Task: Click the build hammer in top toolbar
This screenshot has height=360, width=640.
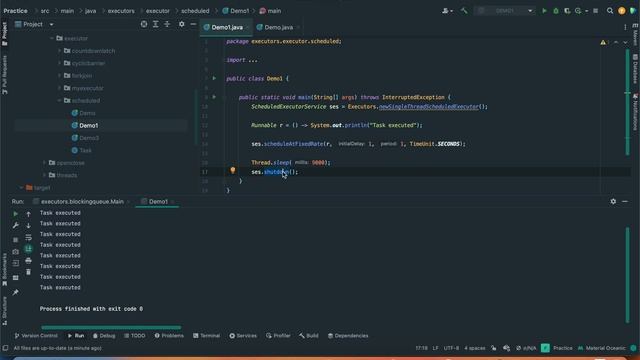Action: click(464, 11)
